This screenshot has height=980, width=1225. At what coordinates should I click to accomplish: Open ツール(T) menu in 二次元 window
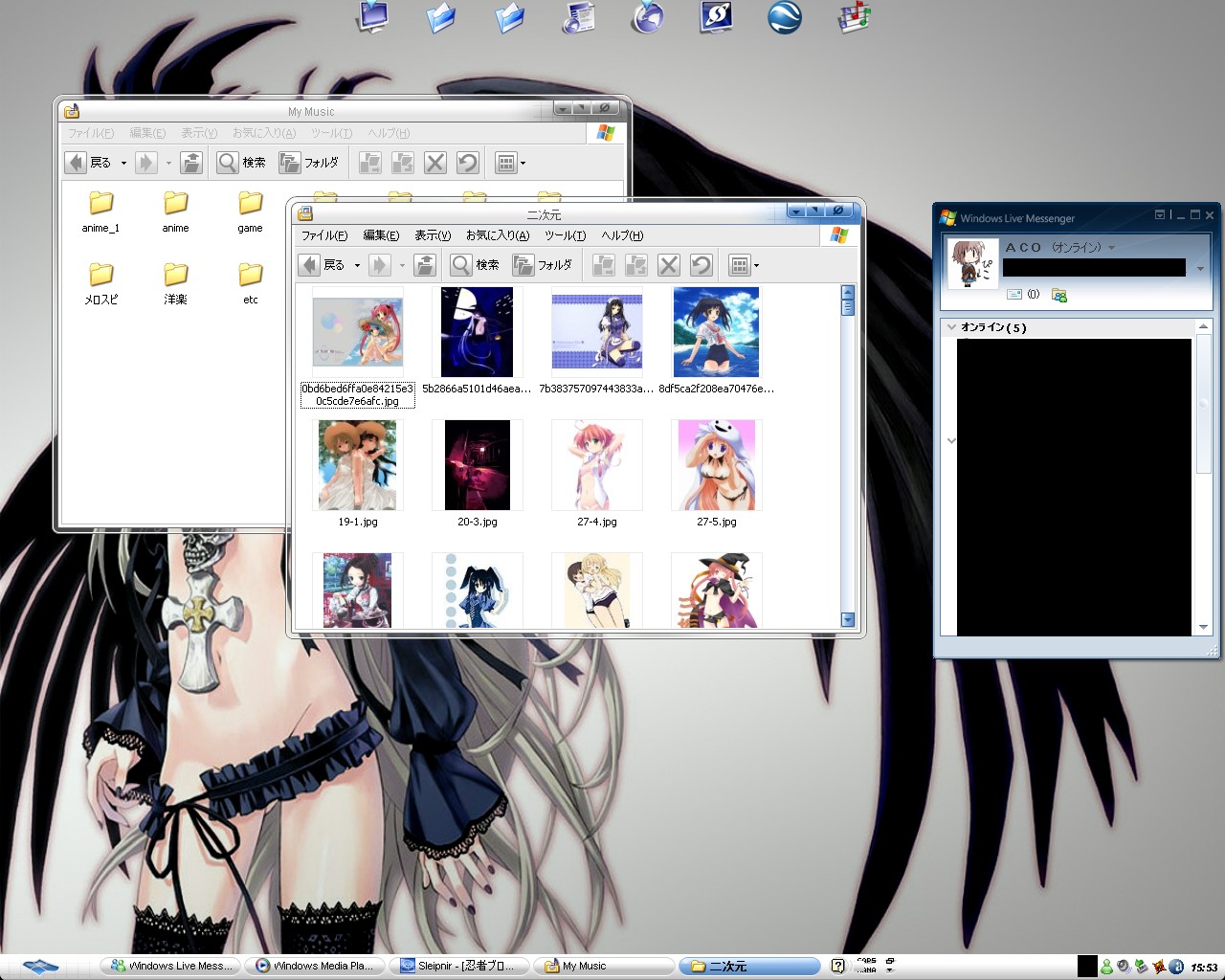(566, 235)
